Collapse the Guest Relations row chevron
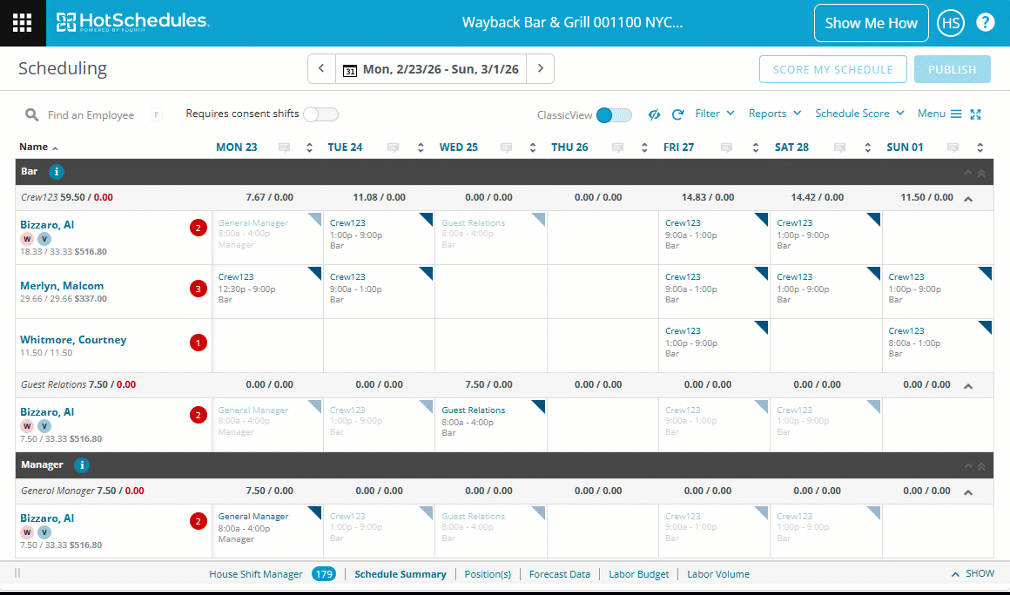The height and width of the screenshot is (595, 1010). pos(968,386)
